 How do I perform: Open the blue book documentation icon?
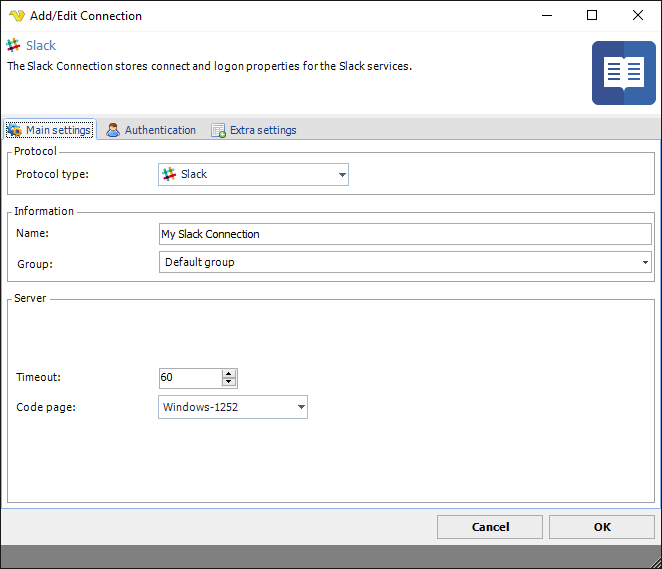click(623, 73)
